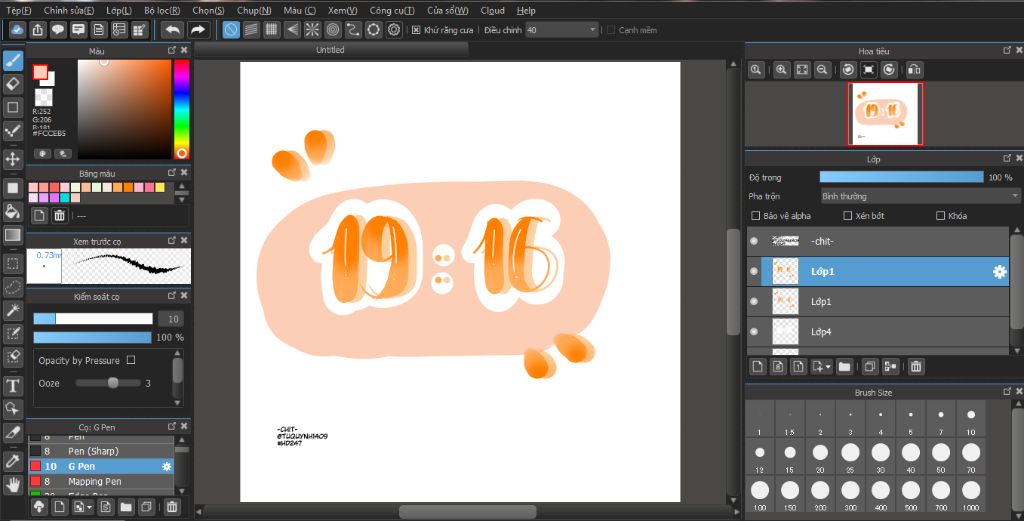Check the Opacity by Pressure box
The image size is (1024, 521).
131,360
